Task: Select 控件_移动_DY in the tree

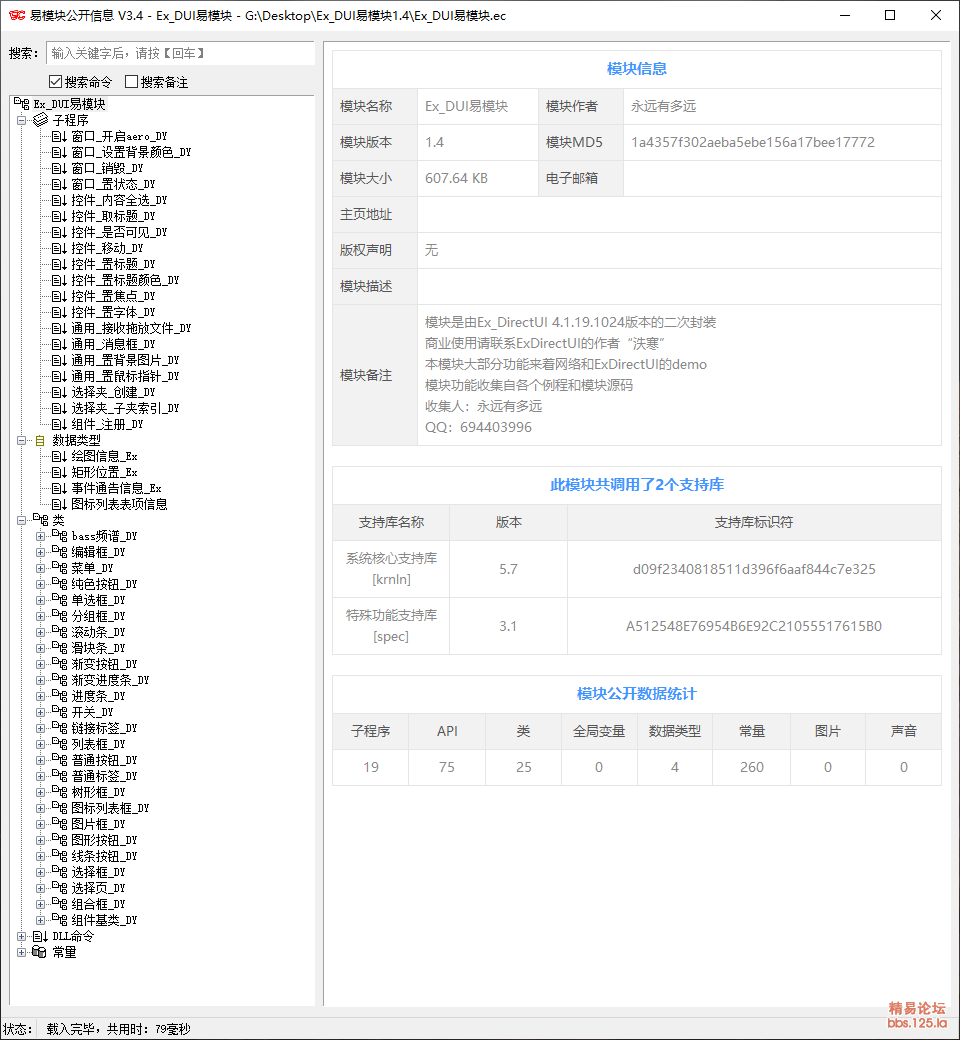Action: [x=107, y=248]
